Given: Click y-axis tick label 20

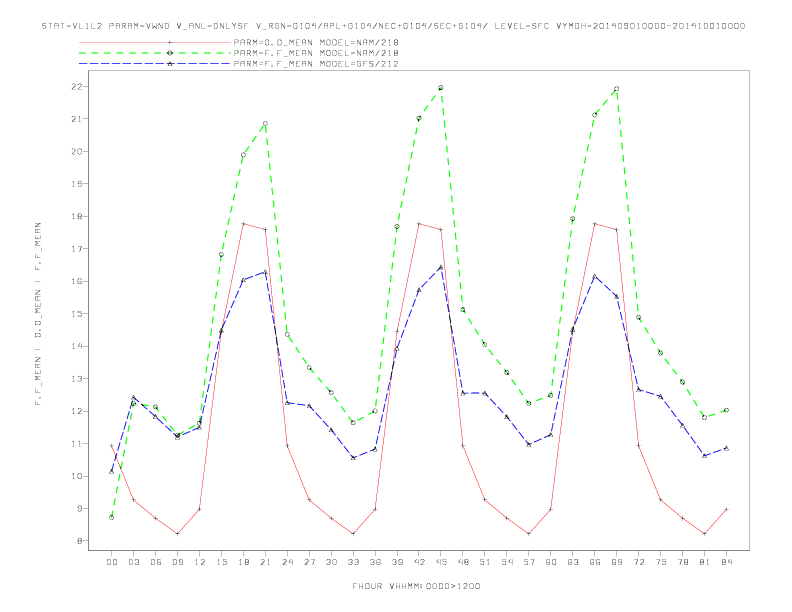Looking at the screenshot, I should 76,151.
